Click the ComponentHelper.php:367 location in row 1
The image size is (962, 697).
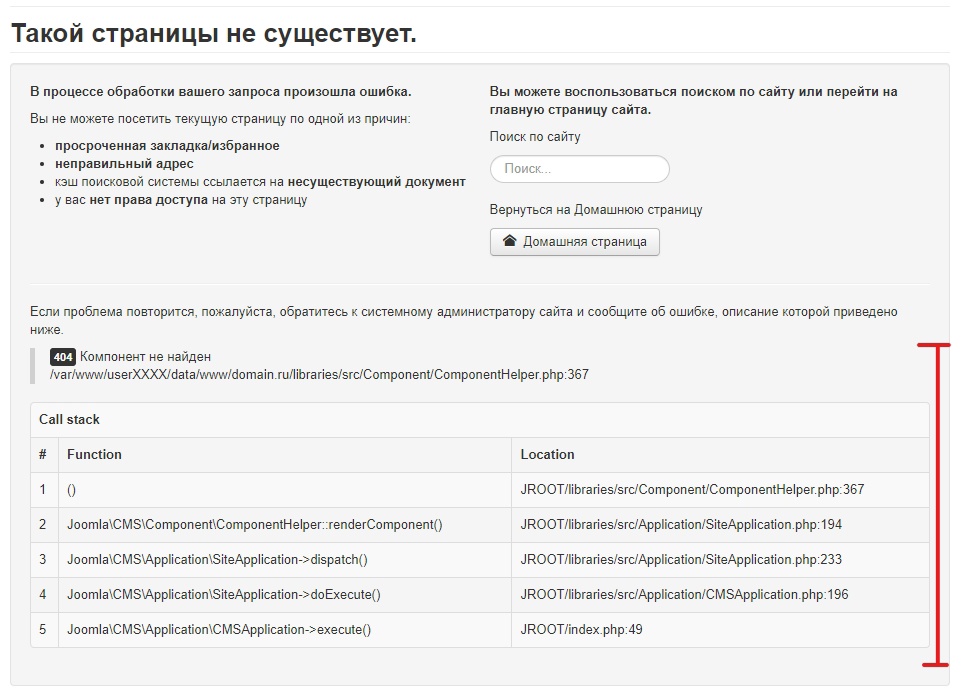click(x=692, y=490)
